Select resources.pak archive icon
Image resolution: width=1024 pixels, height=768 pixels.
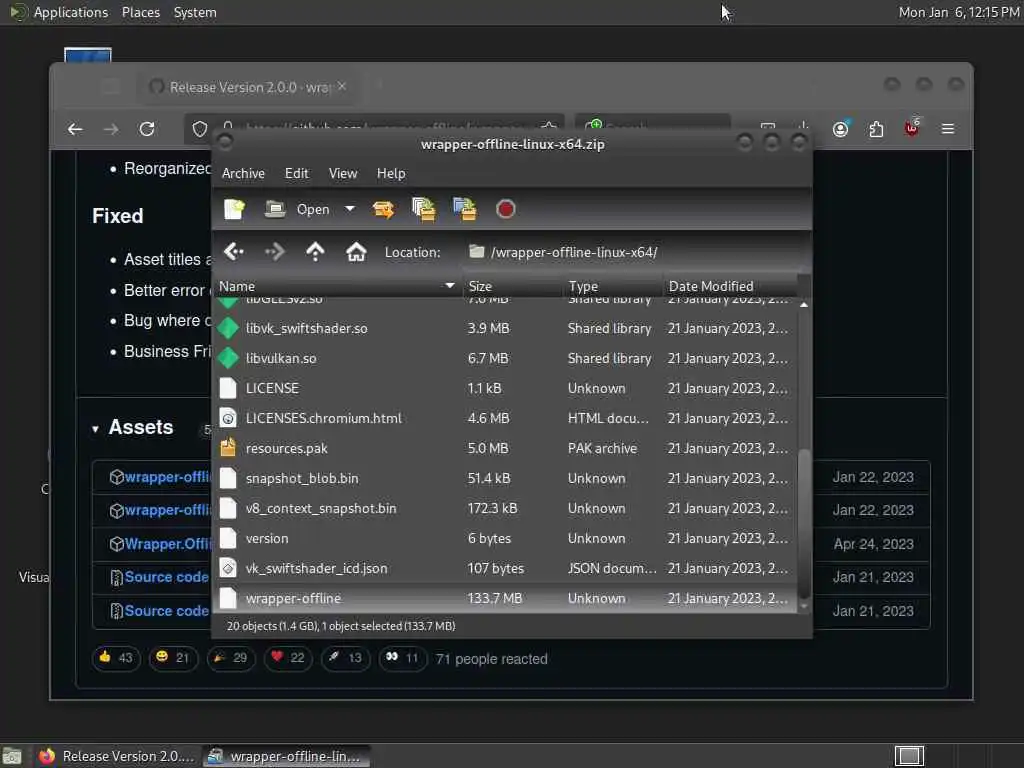click(x=228, y=448)
